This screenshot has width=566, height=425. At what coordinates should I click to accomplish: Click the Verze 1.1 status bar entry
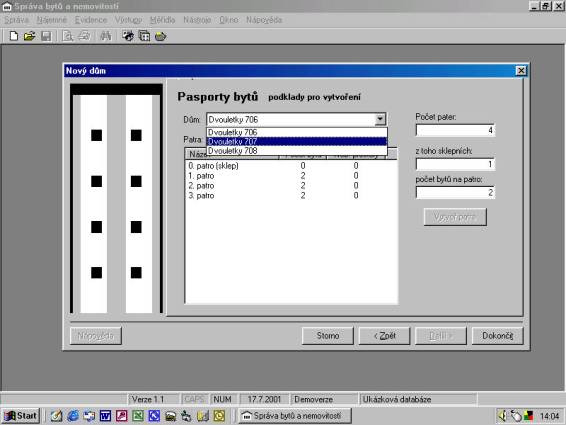[x=154, y=399]
